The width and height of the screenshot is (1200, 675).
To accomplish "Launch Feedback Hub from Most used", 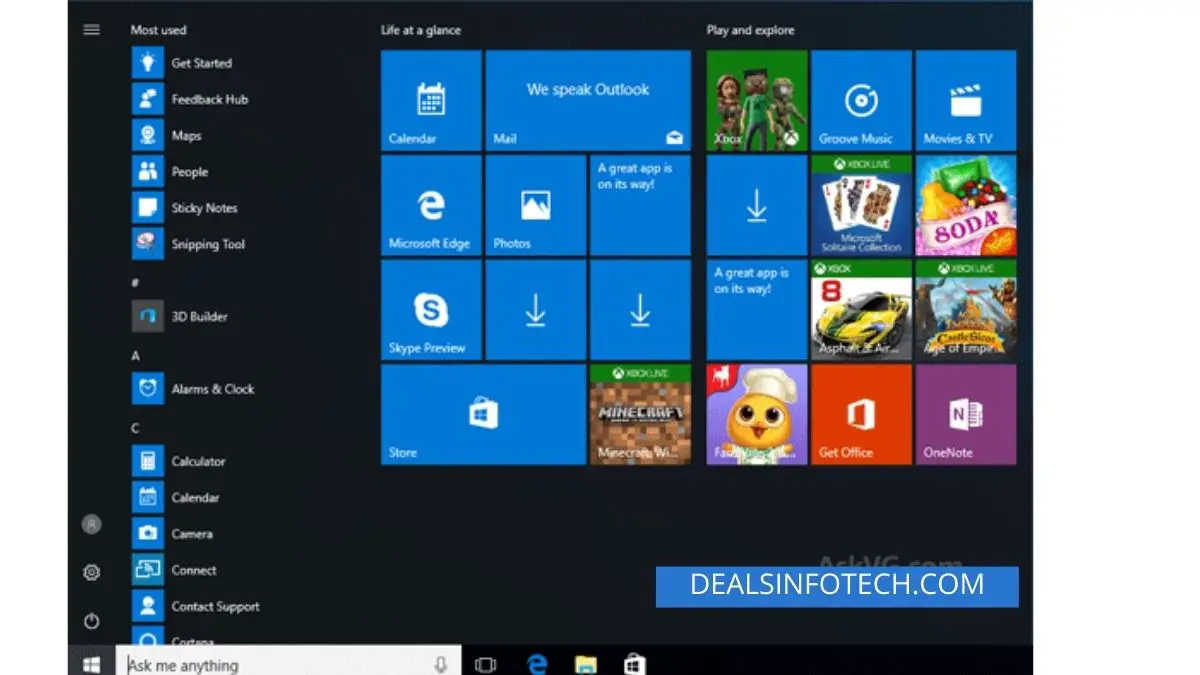I will [190, 99].
